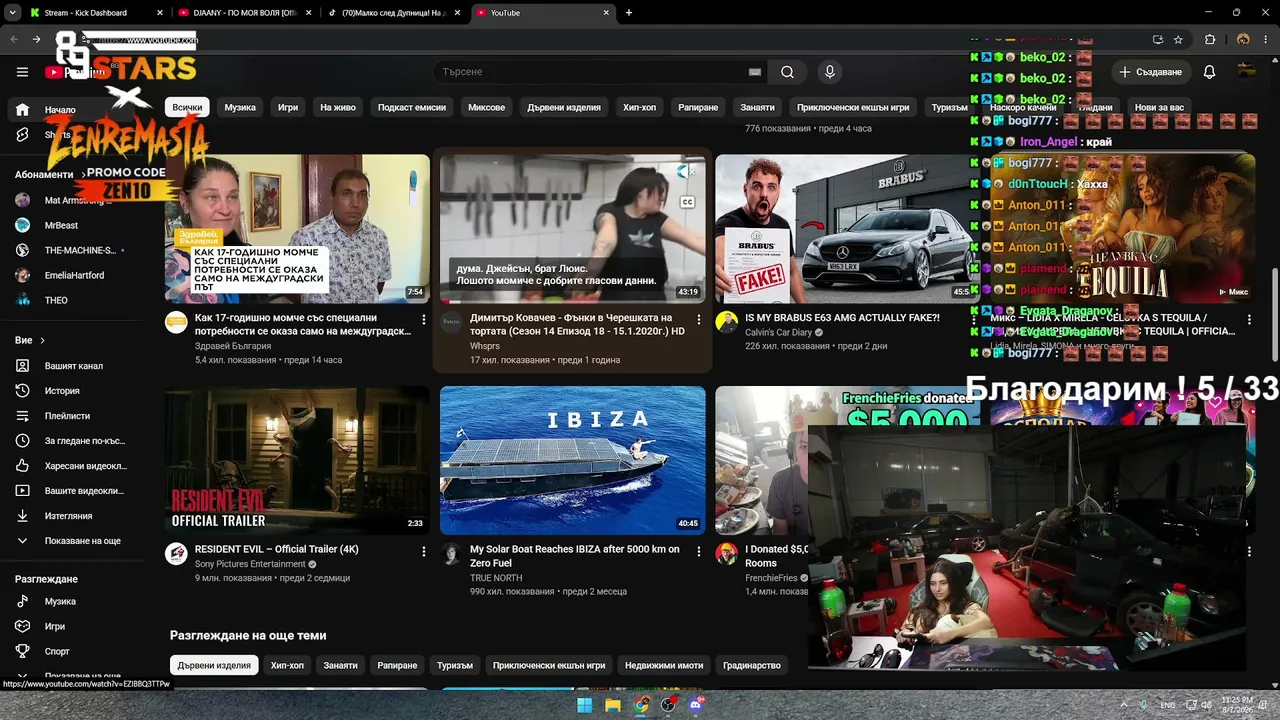
Task: Open the My Solar Boat Reaches IBIZA title
Action: coord(575,556)
